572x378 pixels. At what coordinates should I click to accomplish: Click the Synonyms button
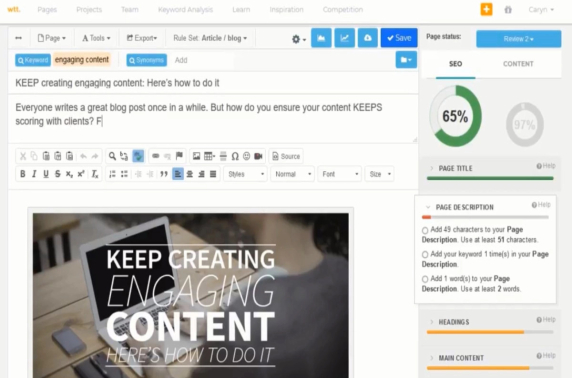147,60
